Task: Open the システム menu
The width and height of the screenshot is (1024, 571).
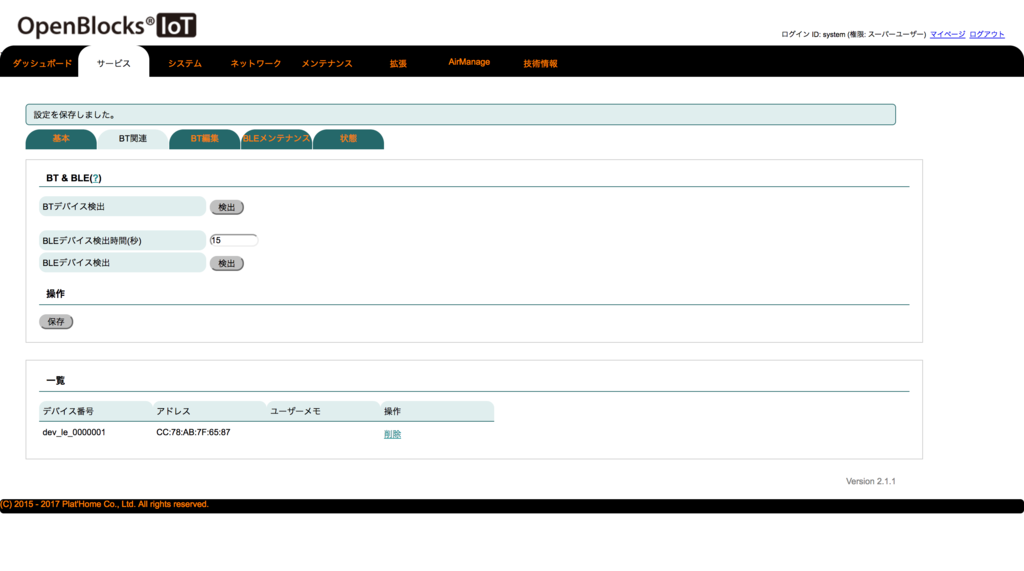Action: 185,63
